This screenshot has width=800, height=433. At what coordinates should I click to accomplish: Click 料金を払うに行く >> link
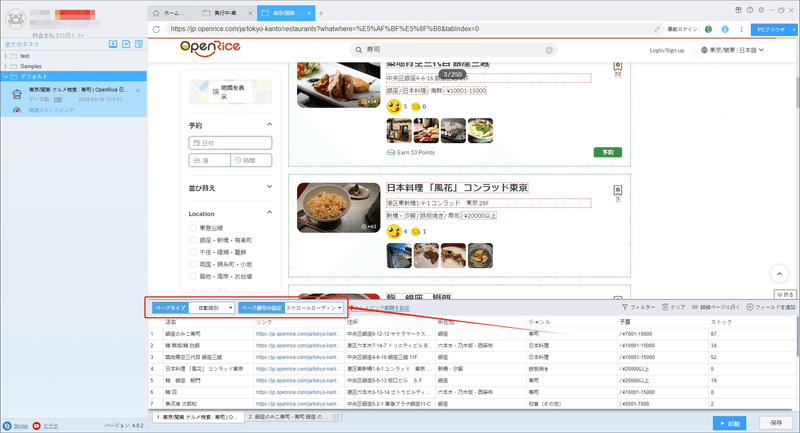click(x=58, y=35)
